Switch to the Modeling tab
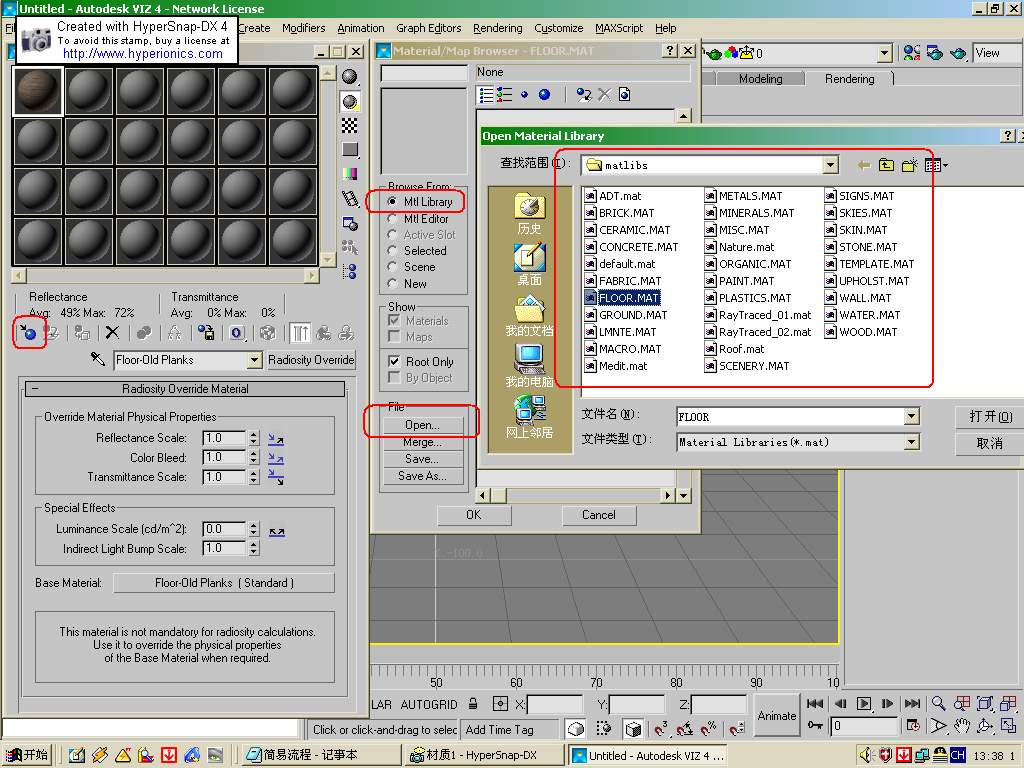The height and width of the screenshot is (768, 1024). pos(760,79)
